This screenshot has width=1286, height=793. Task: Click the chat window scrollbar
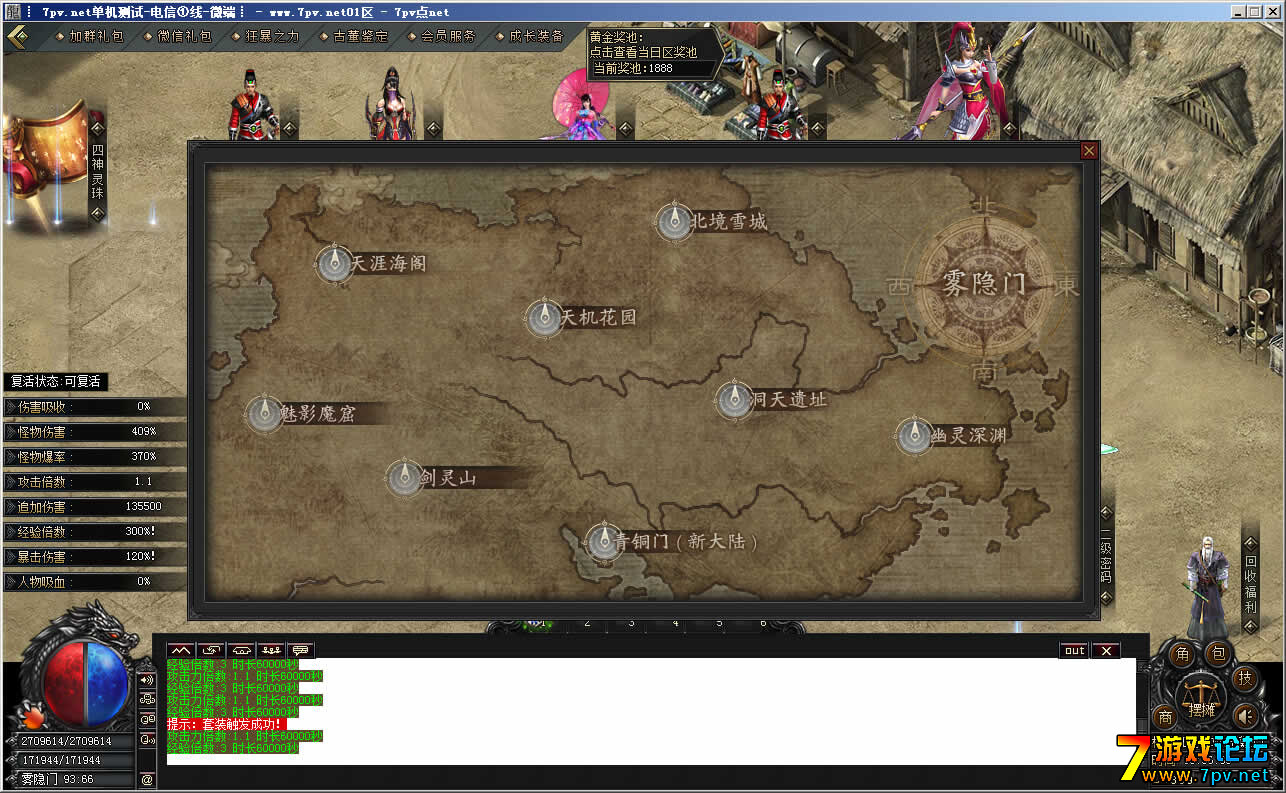[1142, 695]
